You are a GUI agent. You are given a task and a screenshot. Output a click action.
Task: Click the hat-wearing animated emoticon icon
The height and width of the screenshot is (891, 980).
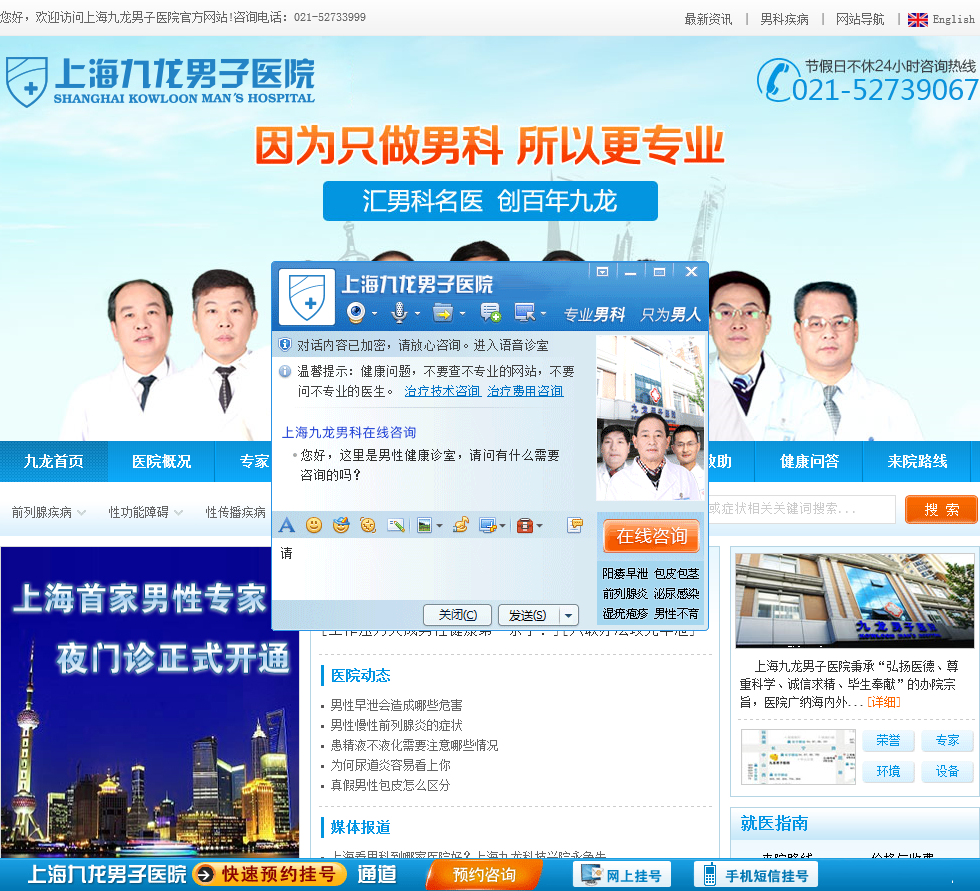[x=341, y=525]
